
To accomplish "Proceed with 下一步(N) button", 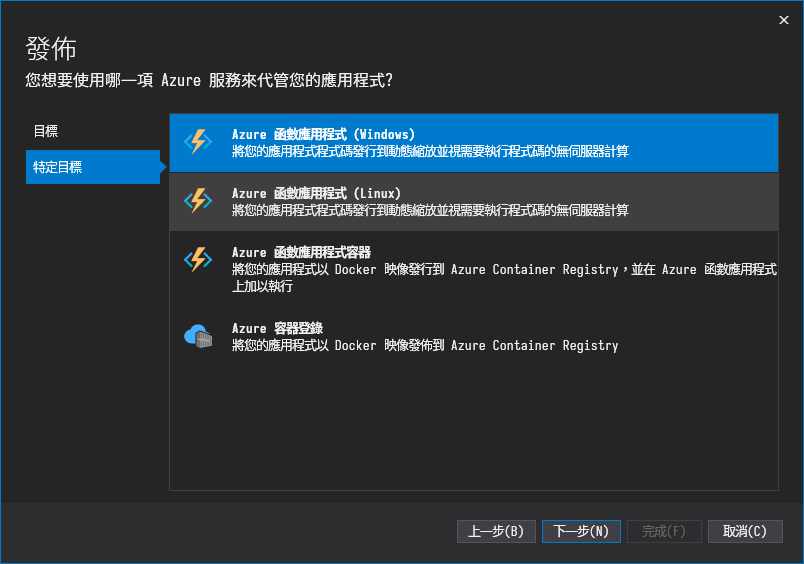I will [x=581, y=531].
